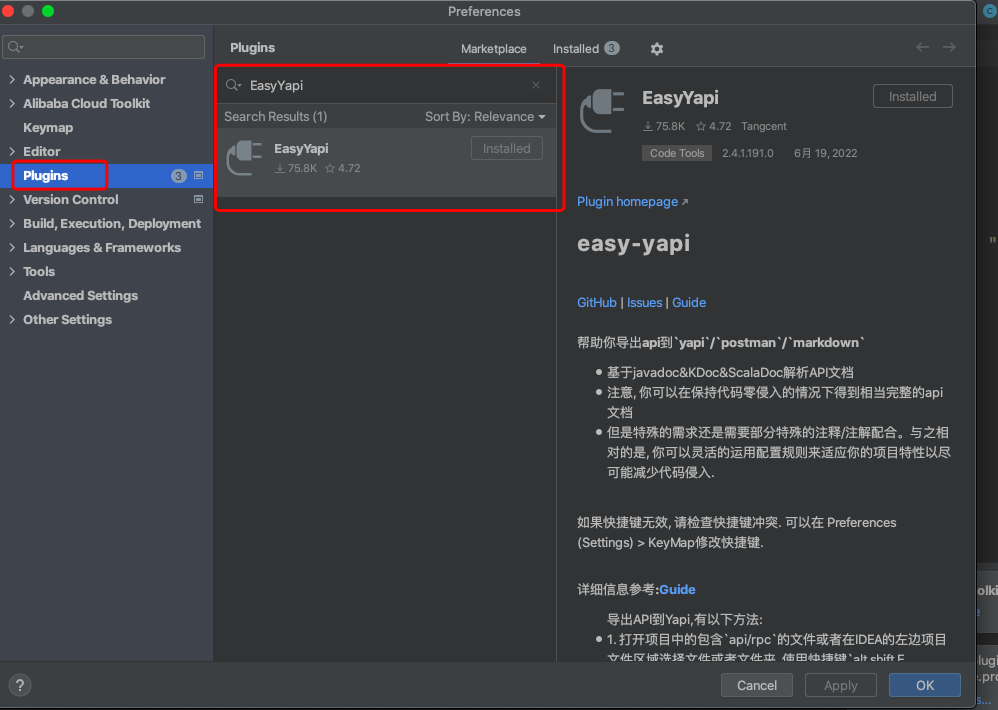Click the project-level icon beside Version Control
The width and height of the screenshot is (998, 710).
[x=199, y=199]
